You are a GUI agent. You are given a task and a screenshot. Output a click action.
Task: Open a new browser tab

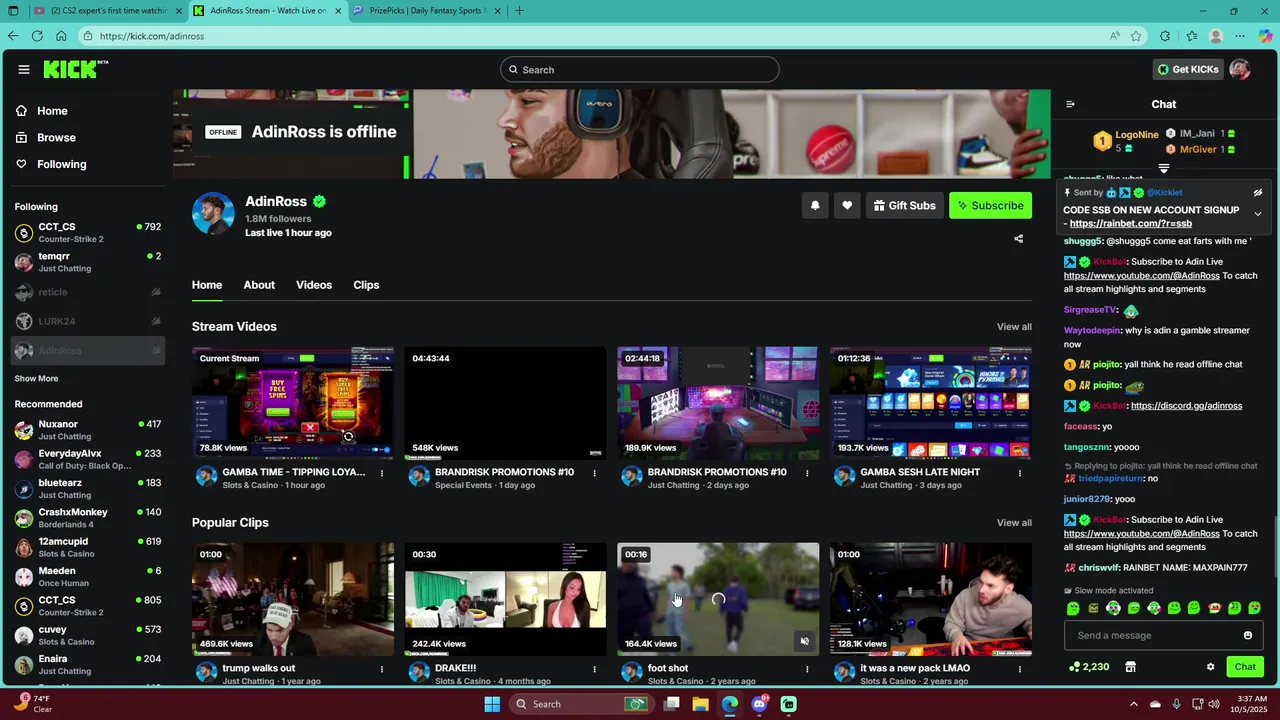[x=519, y=10]
